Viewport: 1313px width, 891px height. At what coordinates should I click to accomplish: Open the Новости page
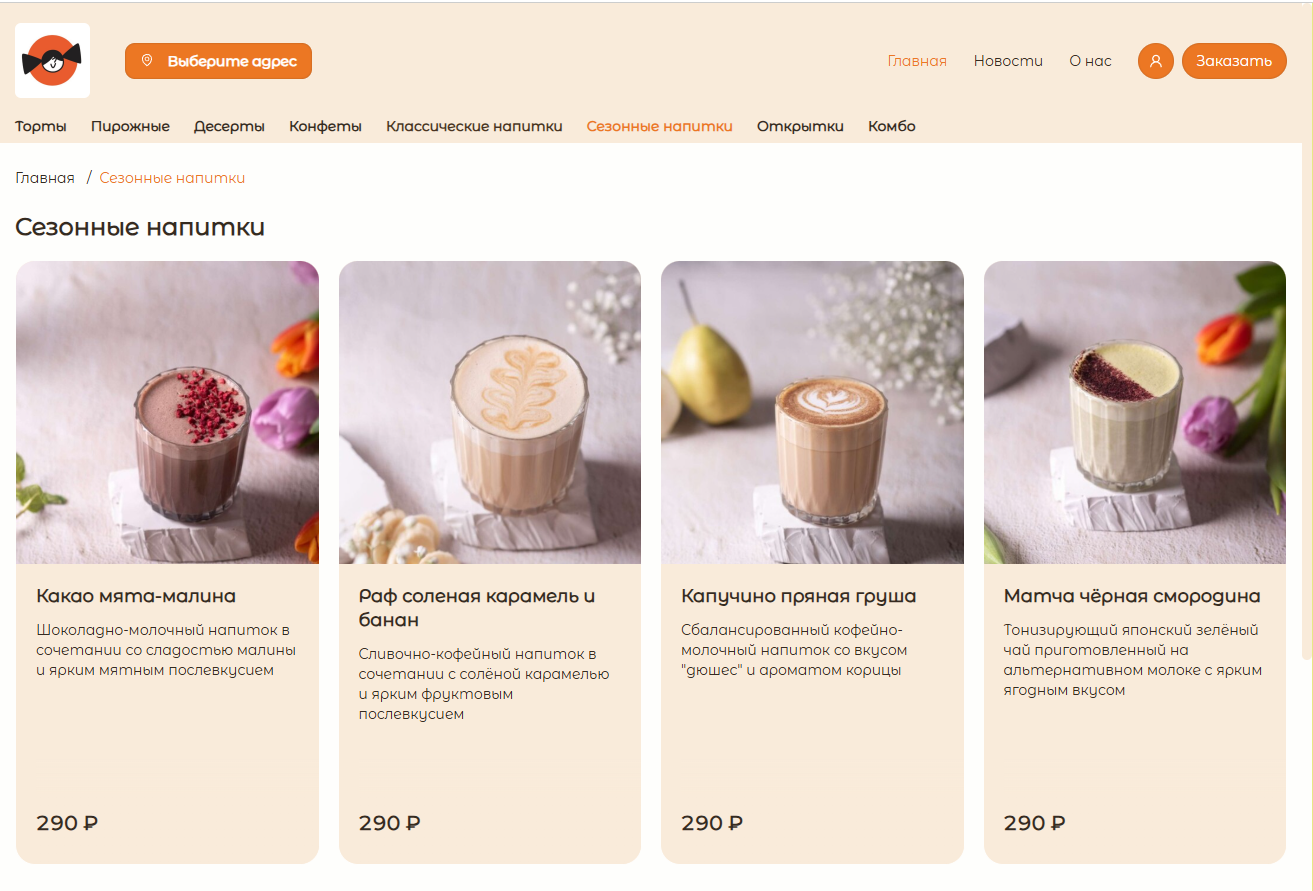(1008, 61)
